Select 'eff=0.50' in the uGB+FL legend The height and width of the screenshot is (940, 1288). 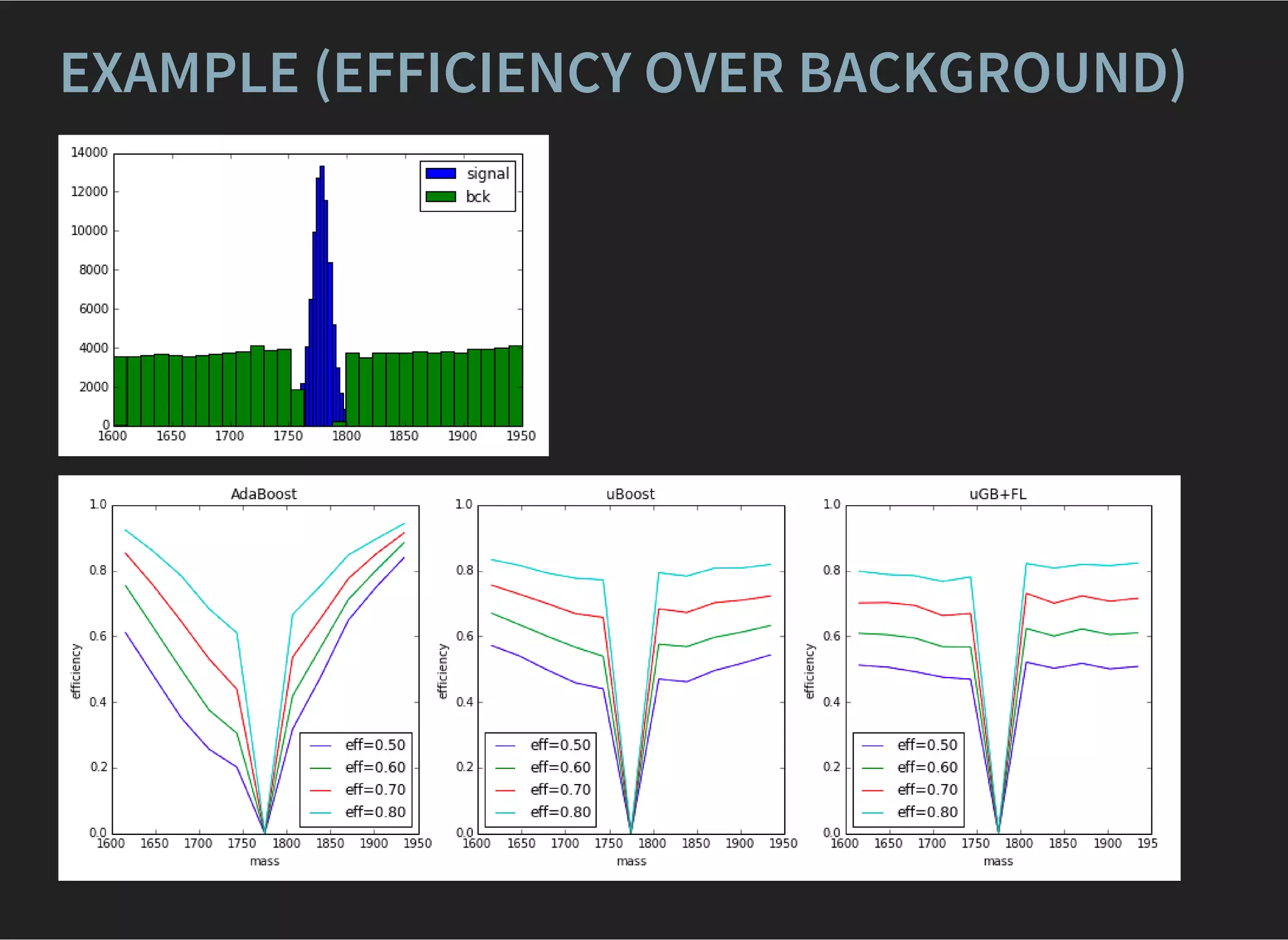(928, 745)
